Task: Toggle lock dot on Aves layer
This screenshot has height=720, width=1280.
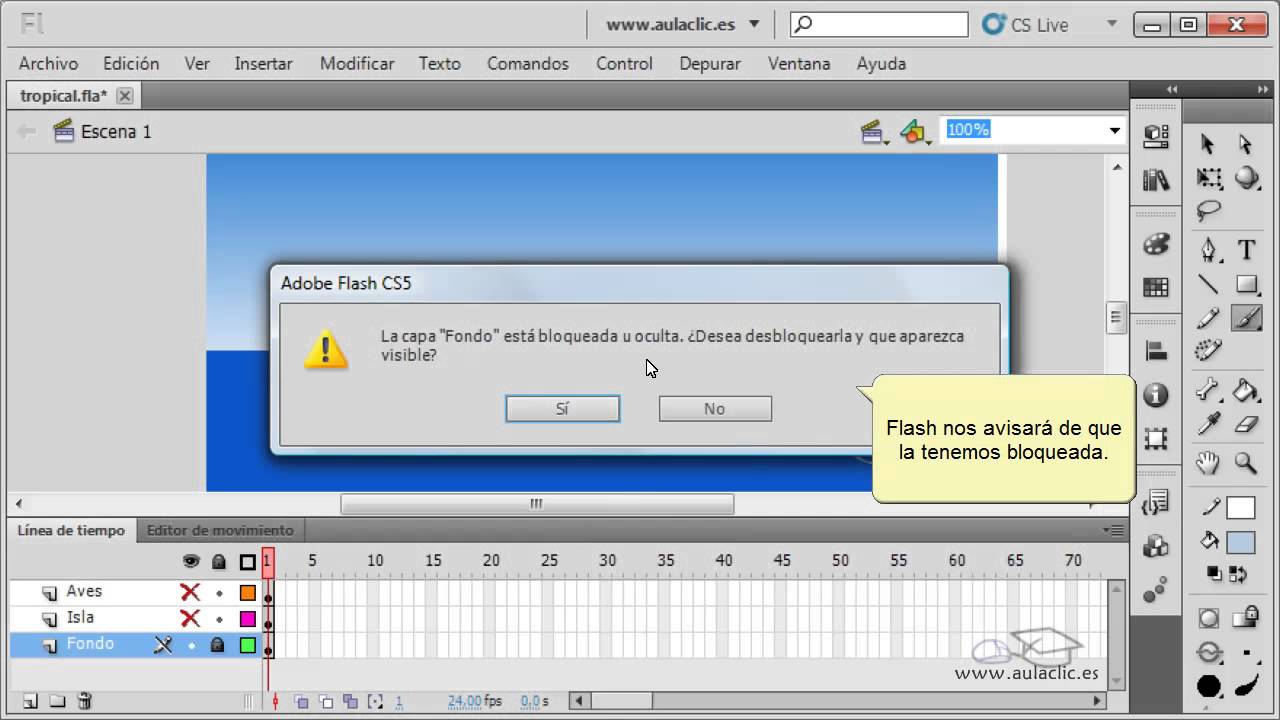Action: click(219, 593)
